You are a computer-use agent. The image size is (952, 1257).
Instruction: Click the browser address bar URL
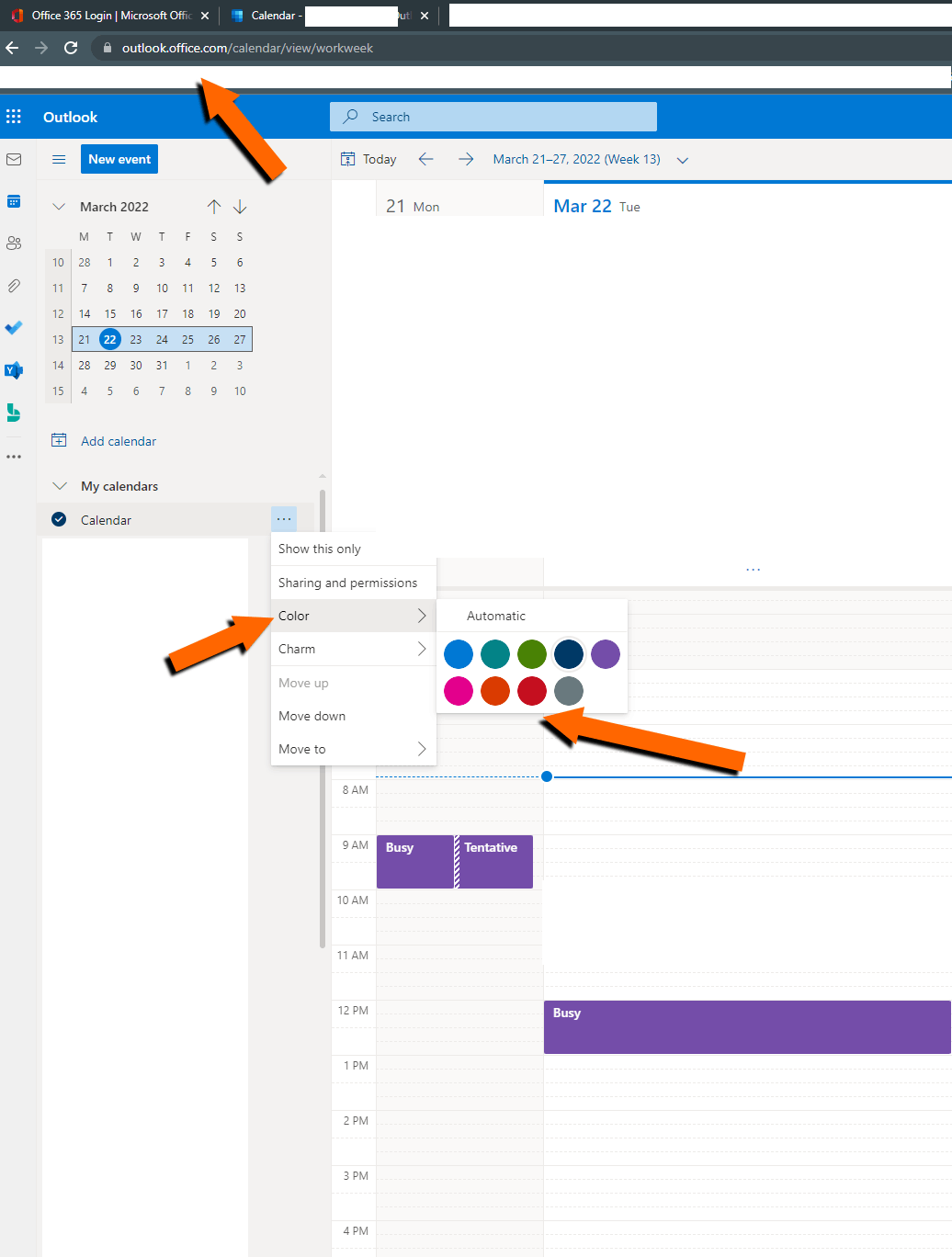tap(247, 48)
